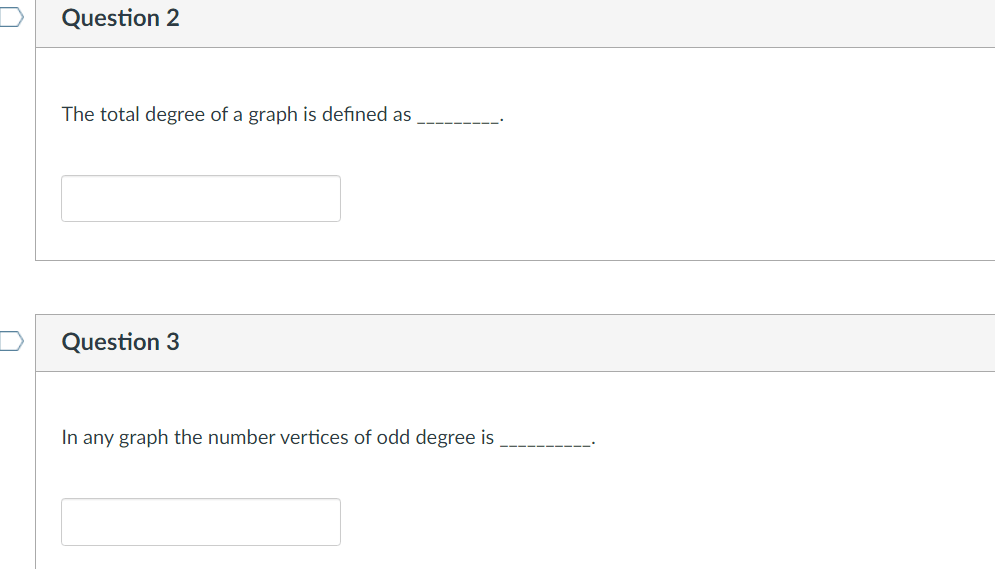
Task: Click the gray header bar of Question 3
Action: (x=515, y=343)
